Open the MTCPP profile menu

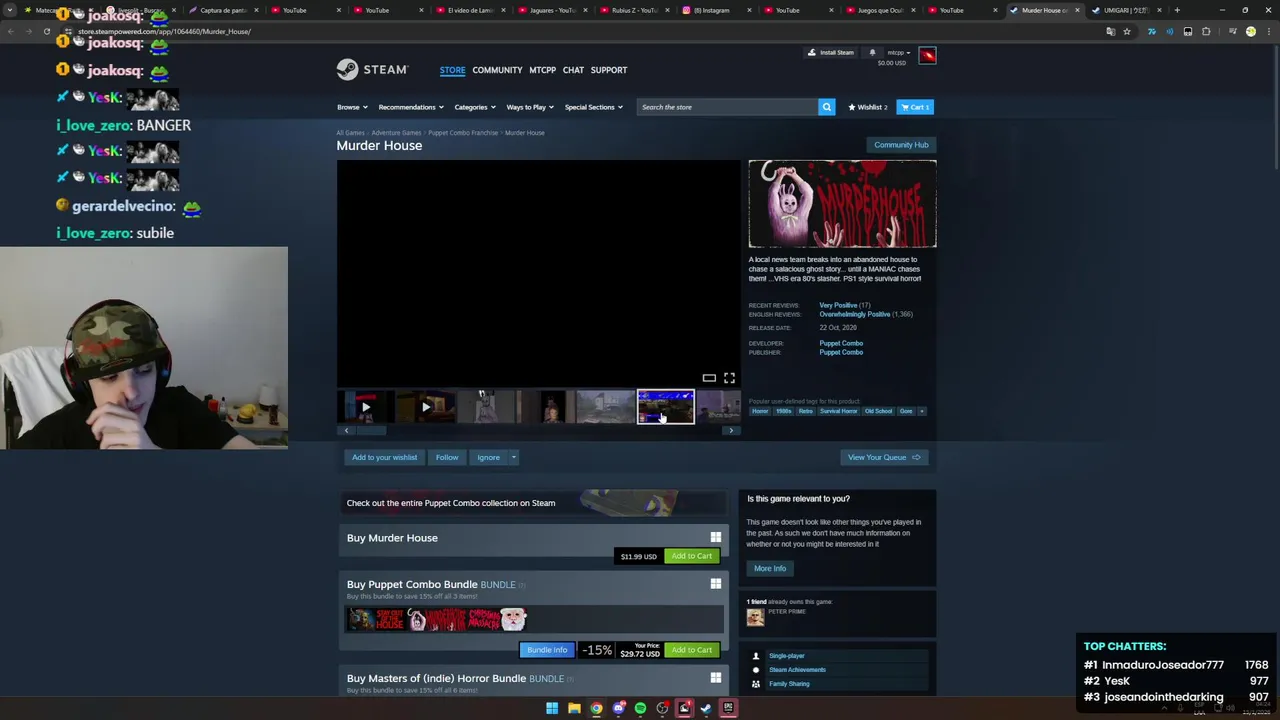542,70
